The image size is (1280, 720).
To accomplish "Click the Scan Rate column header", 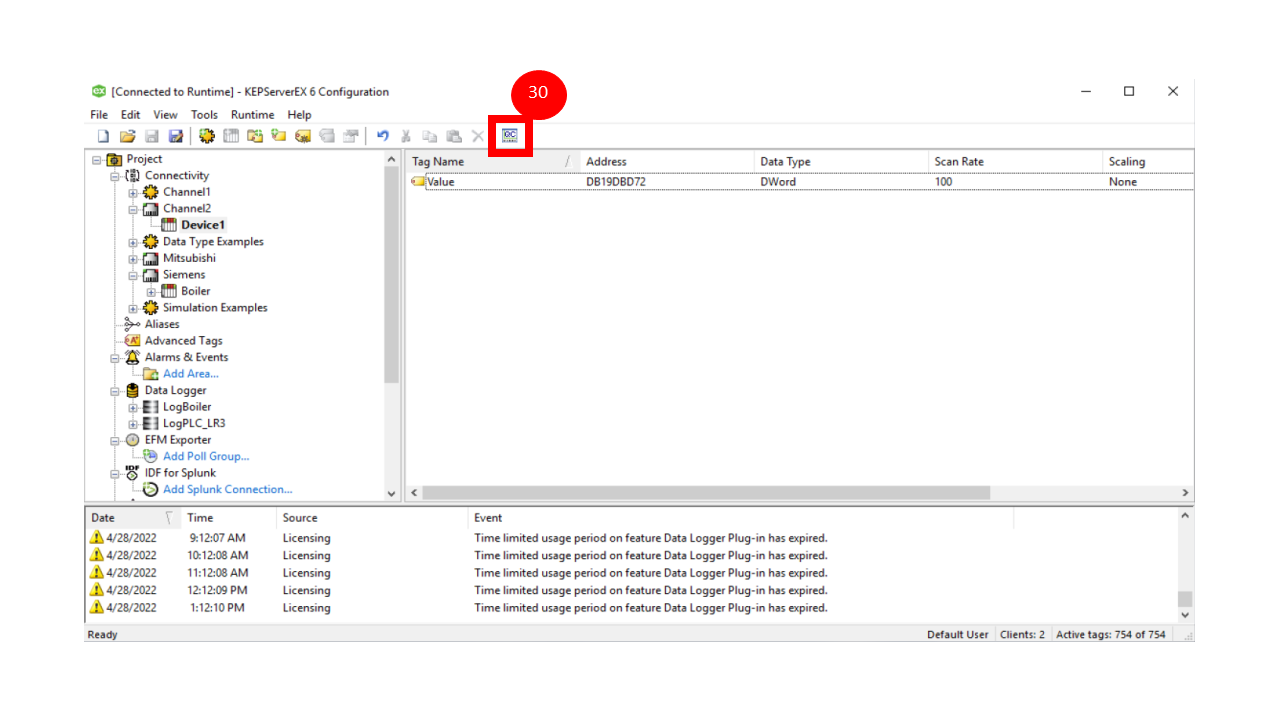I will click(1015, 161).
